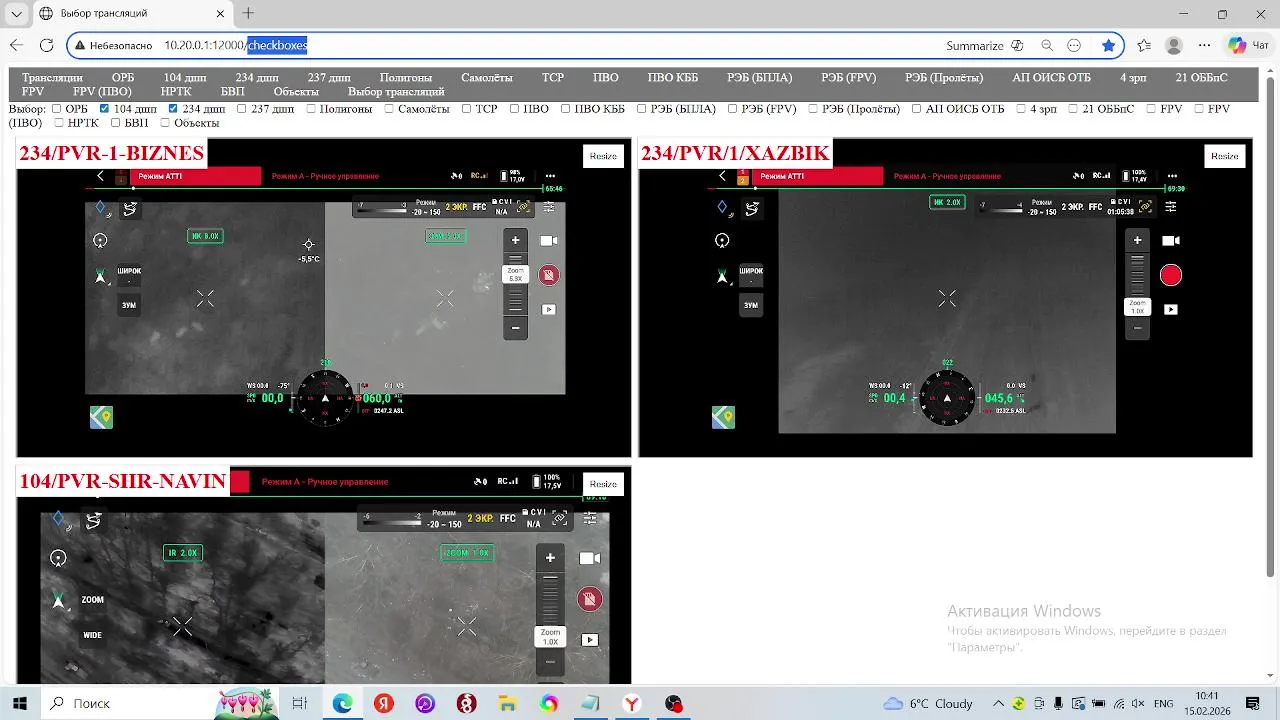Image resolution: width=1280 pixels, height=720 pixels.
Task: Click Resize on the 234/PVR-1-BIZNES feed
Action: click(x=603, y=156)
